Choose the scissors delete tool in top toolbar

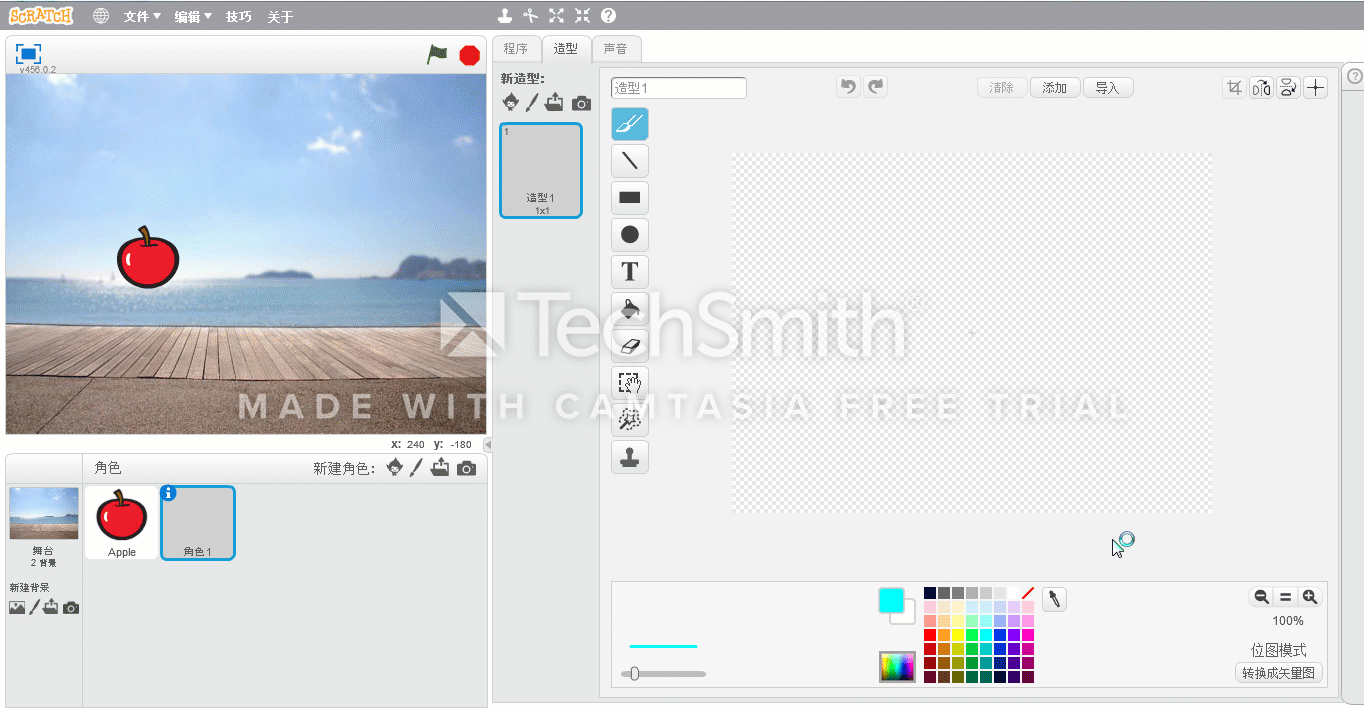point(531,16)
